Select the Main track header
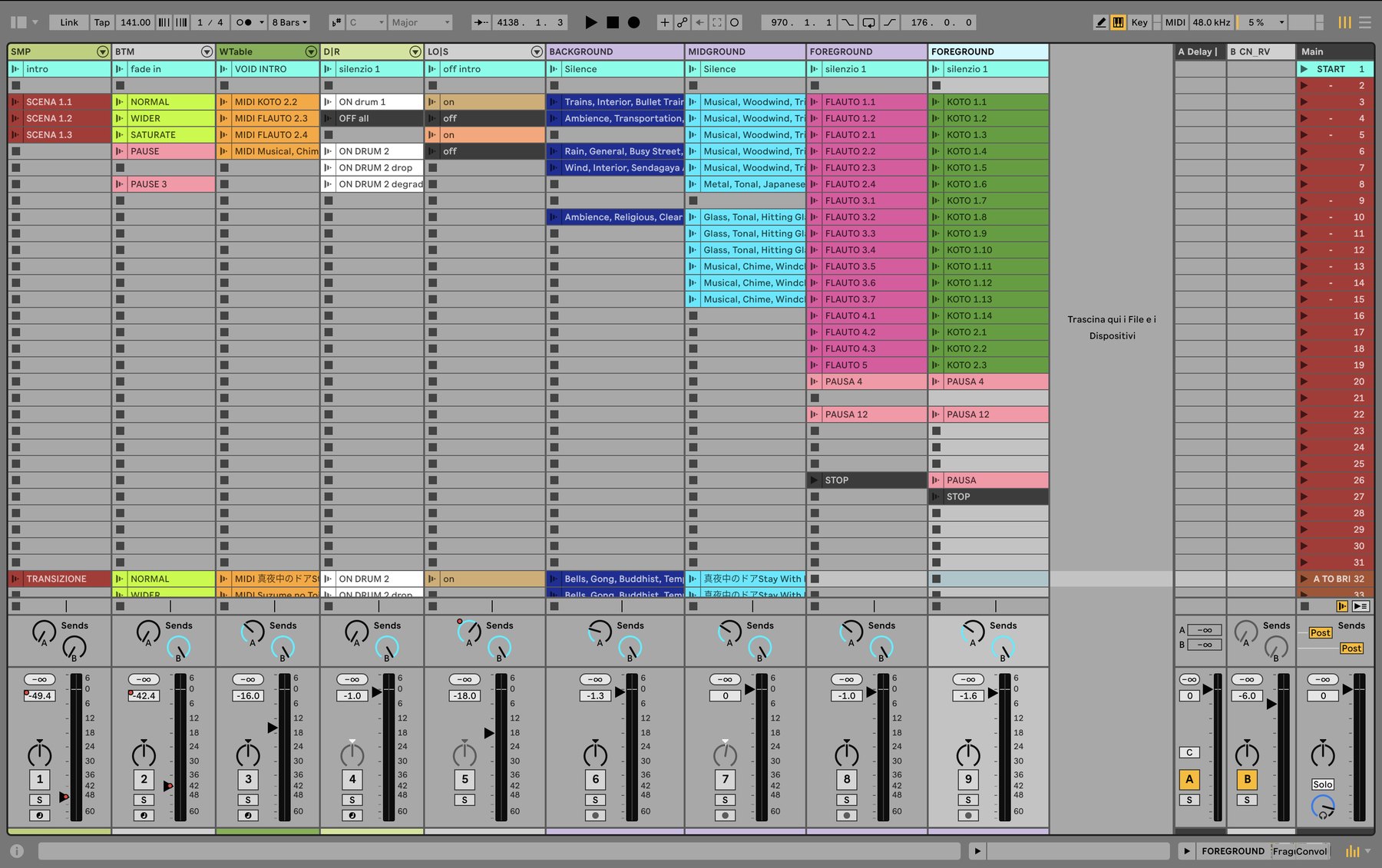 coord(1336,51)
